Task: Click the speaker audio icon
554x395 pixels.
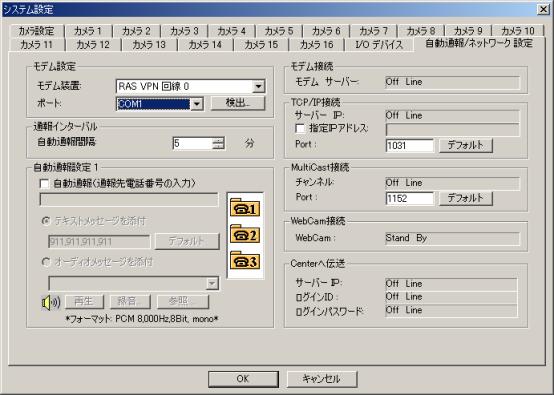Action: (51, 302)
